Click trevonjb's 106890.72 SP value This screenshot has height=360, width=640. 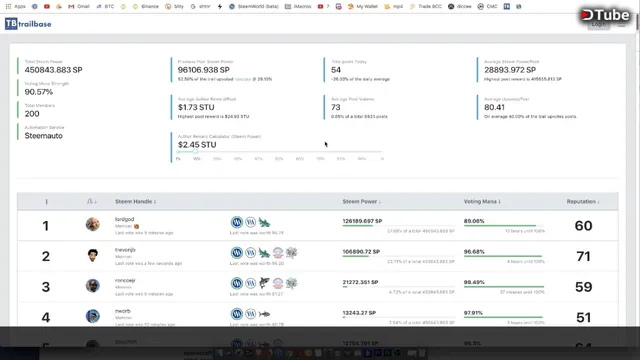[361, 251]
